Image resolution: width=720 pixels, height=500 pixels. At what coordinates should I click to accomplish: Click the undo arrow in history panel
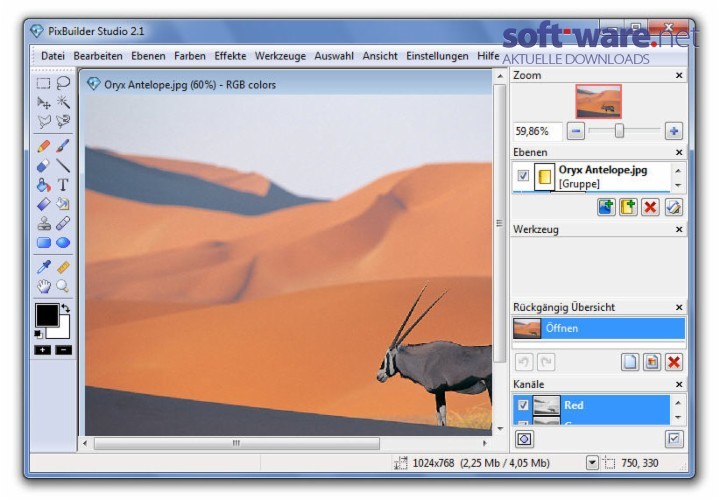(523, 362)
